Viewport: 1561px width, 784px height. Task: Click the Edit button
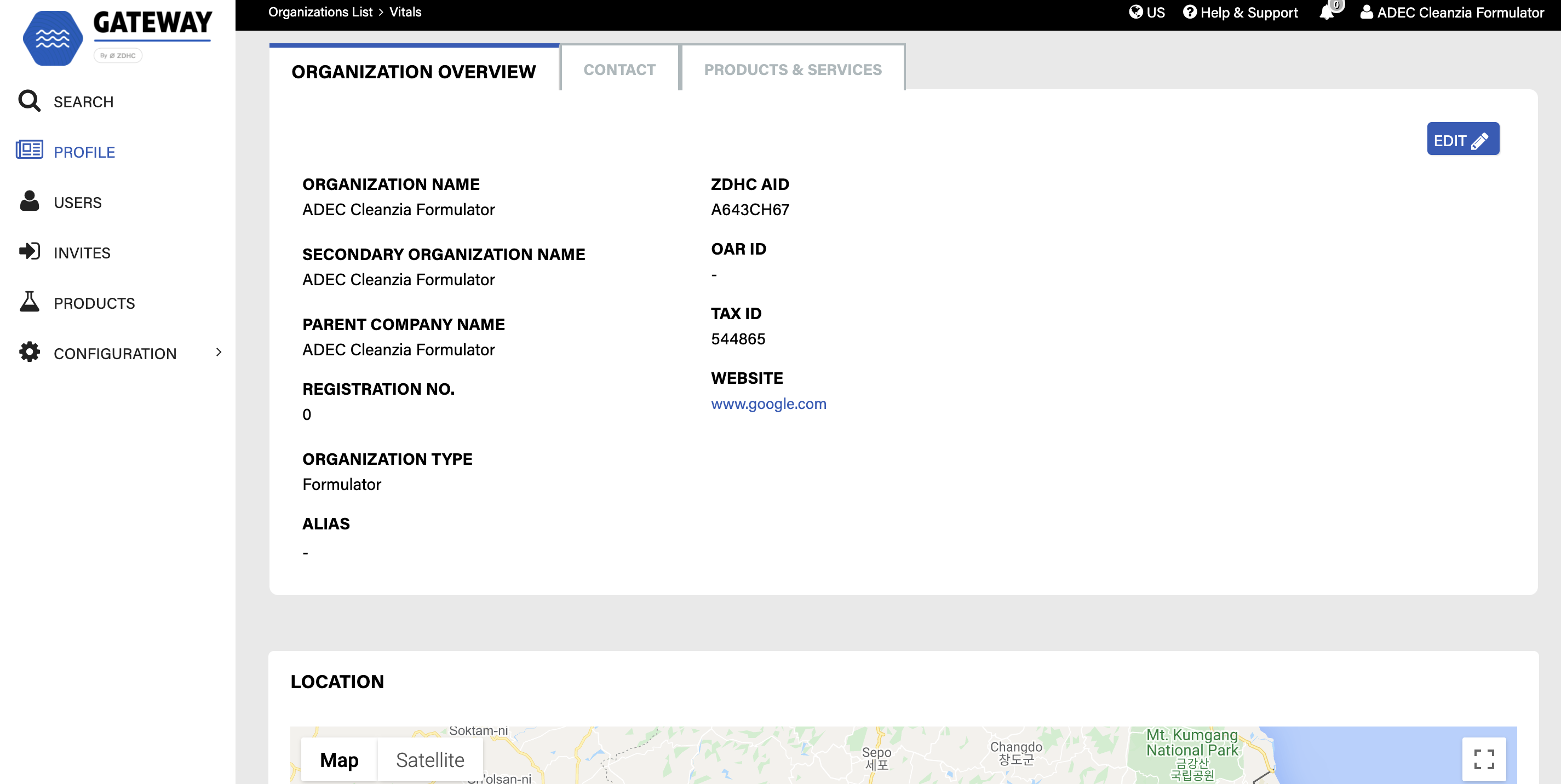pos(1463,139)
